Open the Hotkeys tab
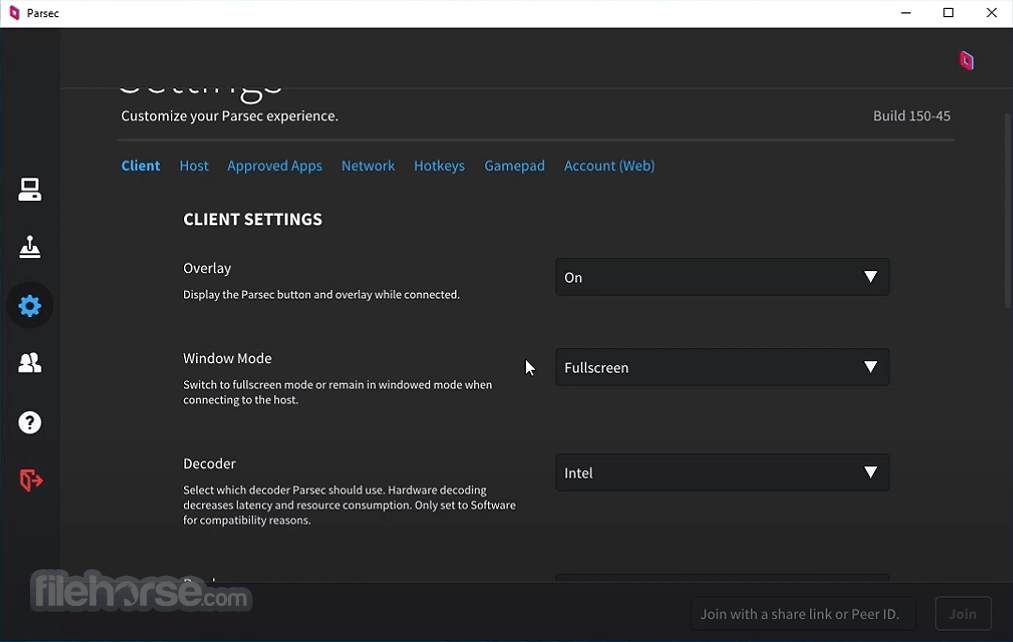This screenshot has width=1013, height=642. click(439, 166)
